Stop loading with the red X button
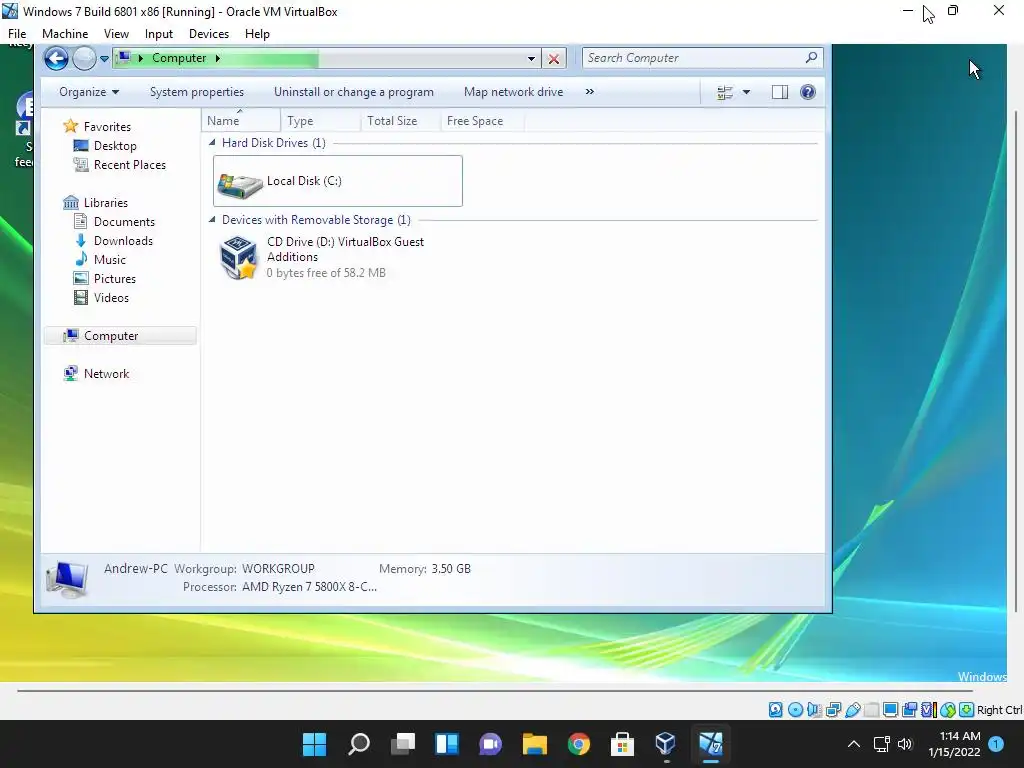 (554, 59)
